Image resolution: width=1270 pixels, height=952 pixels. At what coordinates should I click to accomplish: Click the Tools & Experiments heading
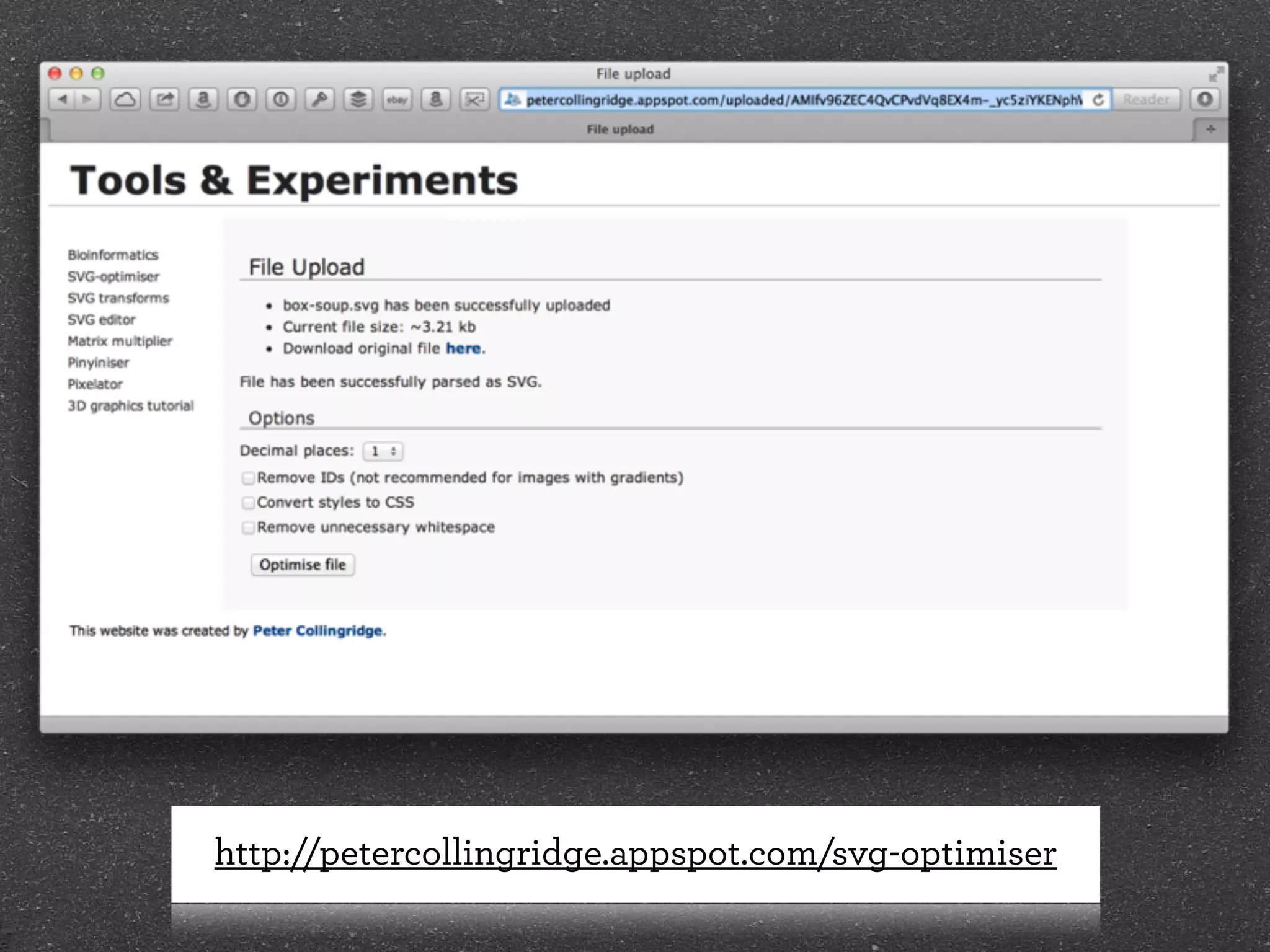pyautogui.click(x=294, y=180)
